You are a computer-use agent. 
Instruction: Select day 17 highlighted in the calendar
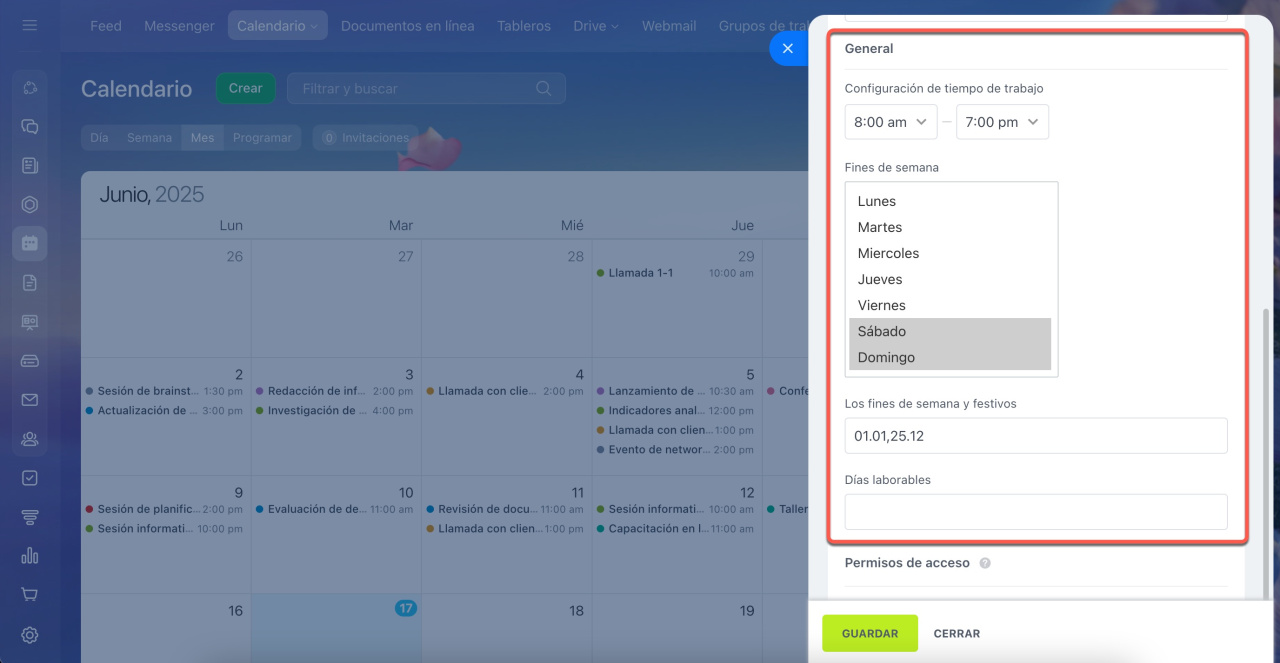405,608
